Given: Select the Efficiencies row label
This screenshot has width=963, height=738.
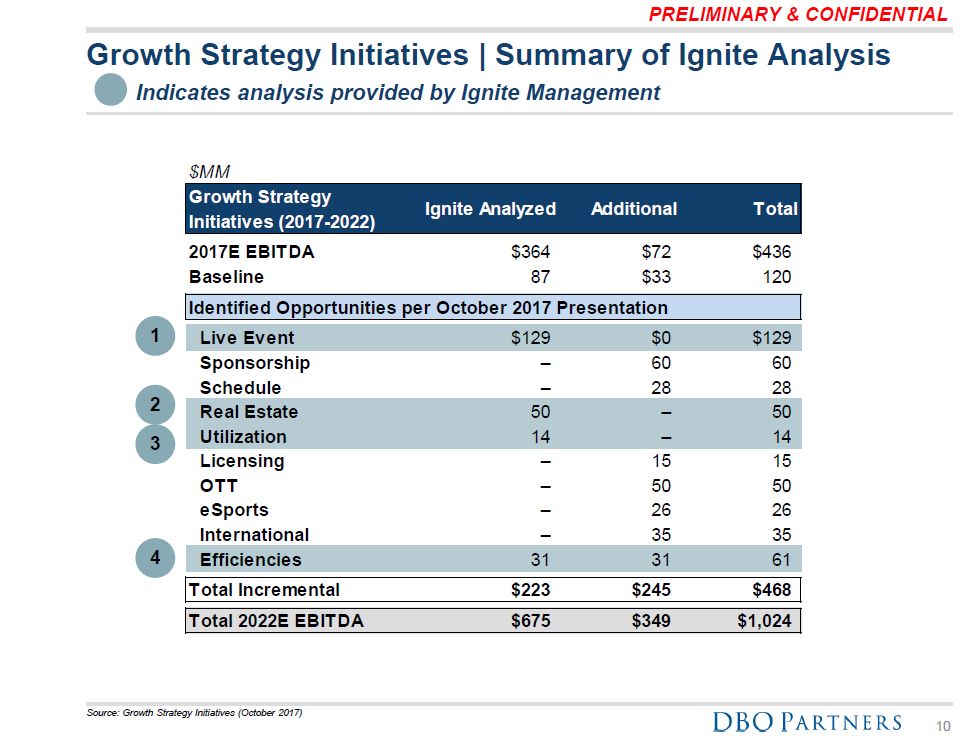Looking at the screenshot, I should click(x=250, y=560).
